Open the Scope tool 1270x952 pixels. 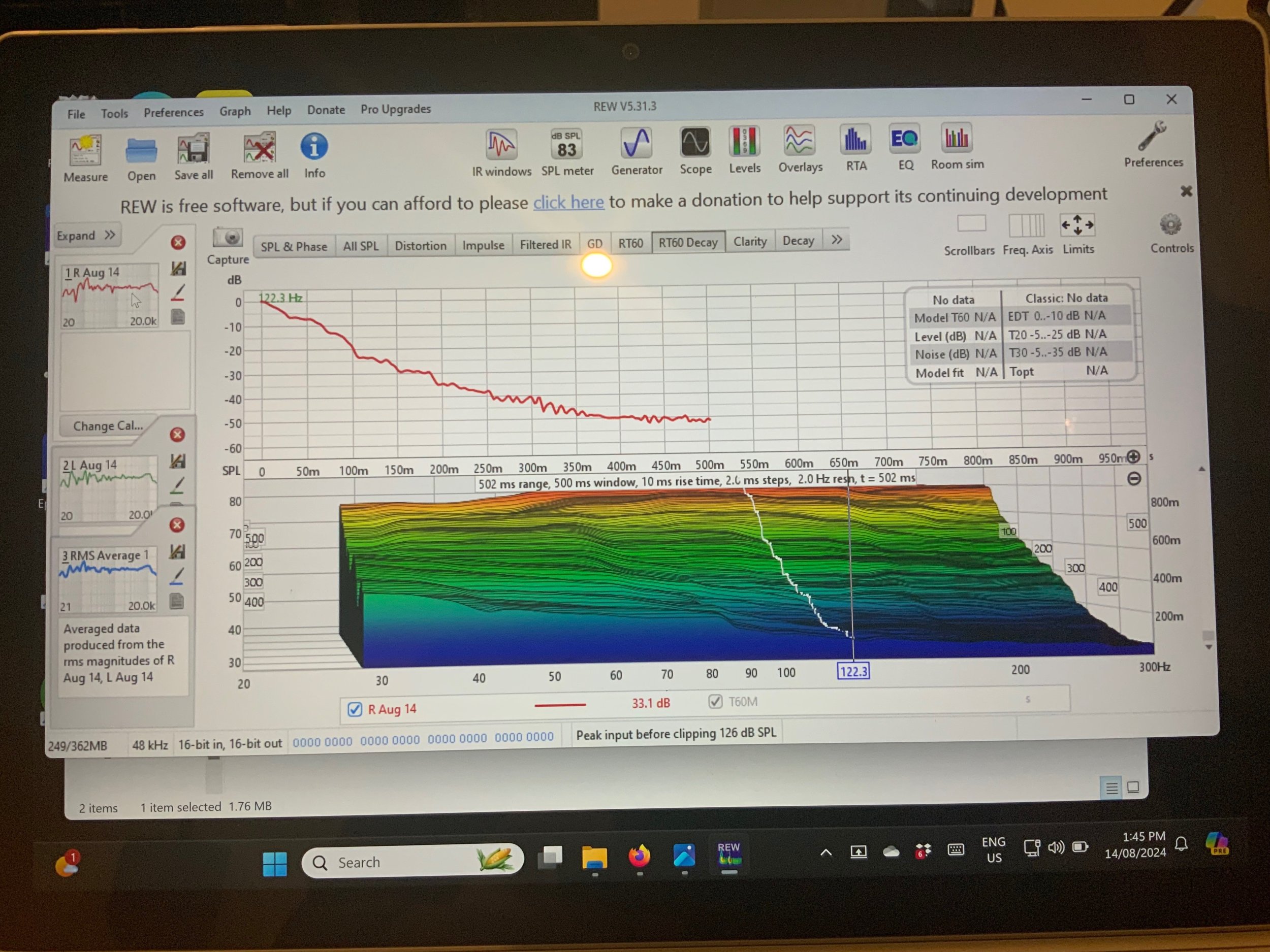point(695,143)
